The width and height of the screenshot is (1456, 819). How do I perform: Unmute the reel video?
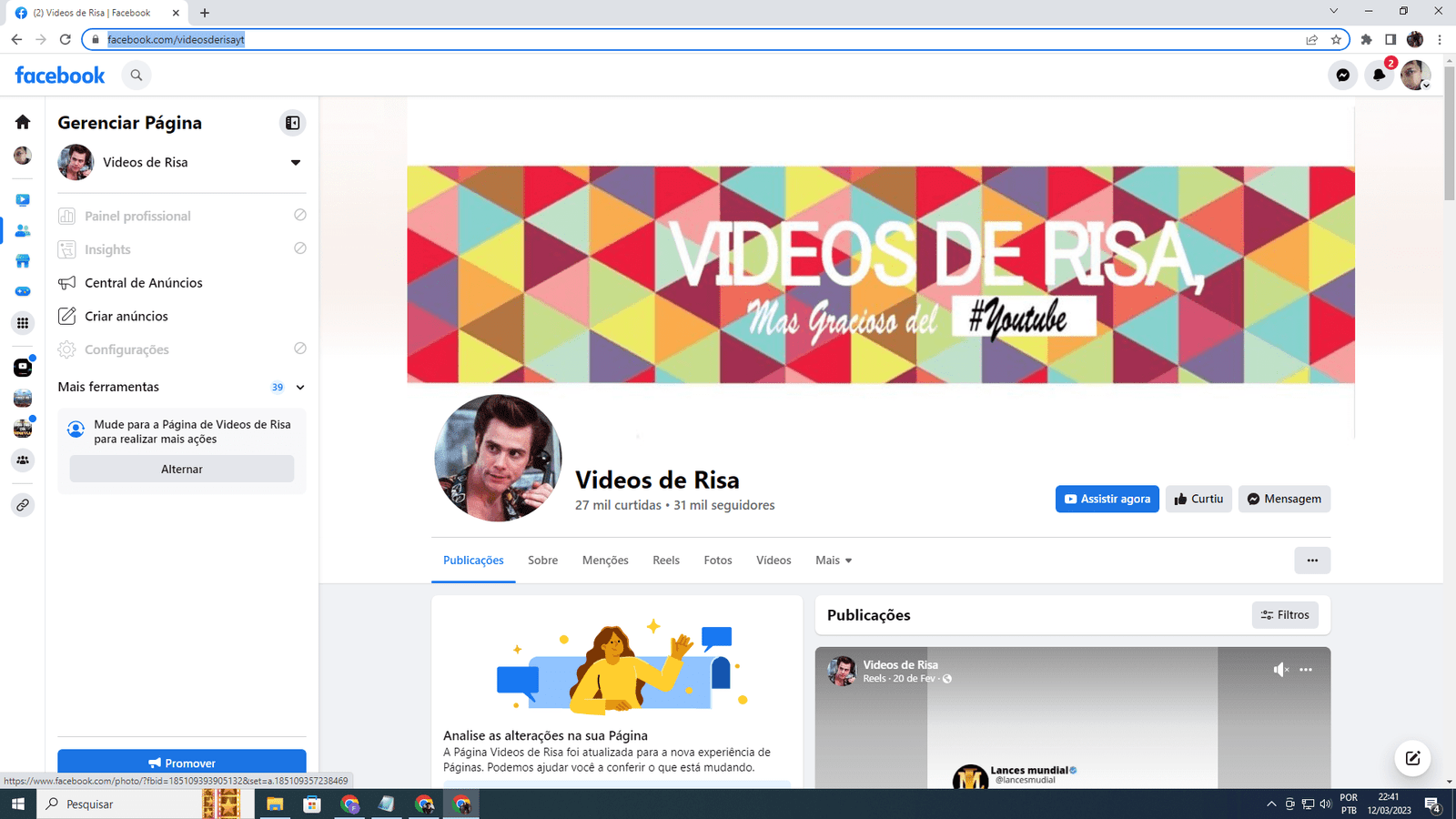click(x=1280, y=670)
